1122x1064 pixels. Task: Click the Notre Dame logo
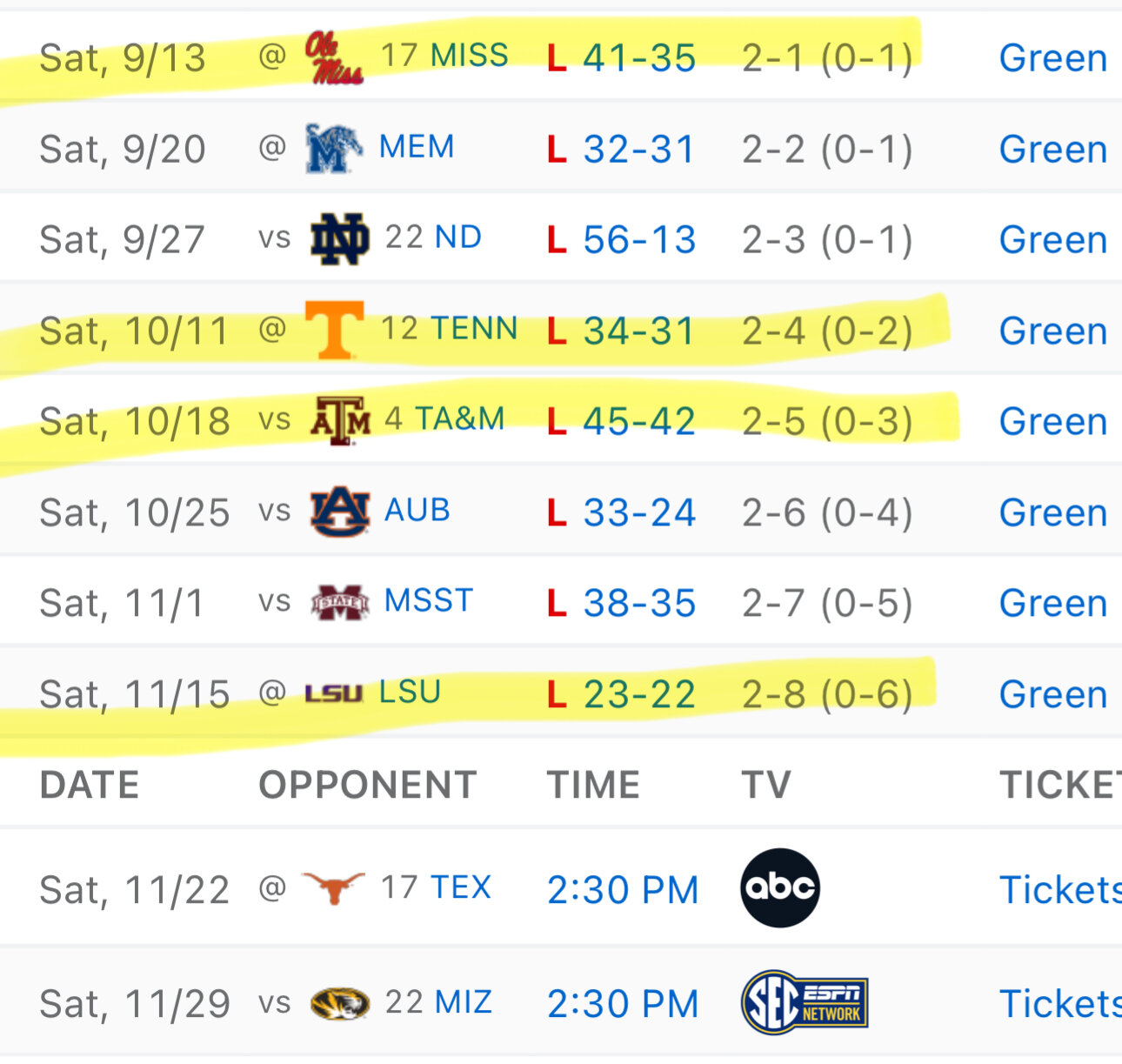click(339, 238)
